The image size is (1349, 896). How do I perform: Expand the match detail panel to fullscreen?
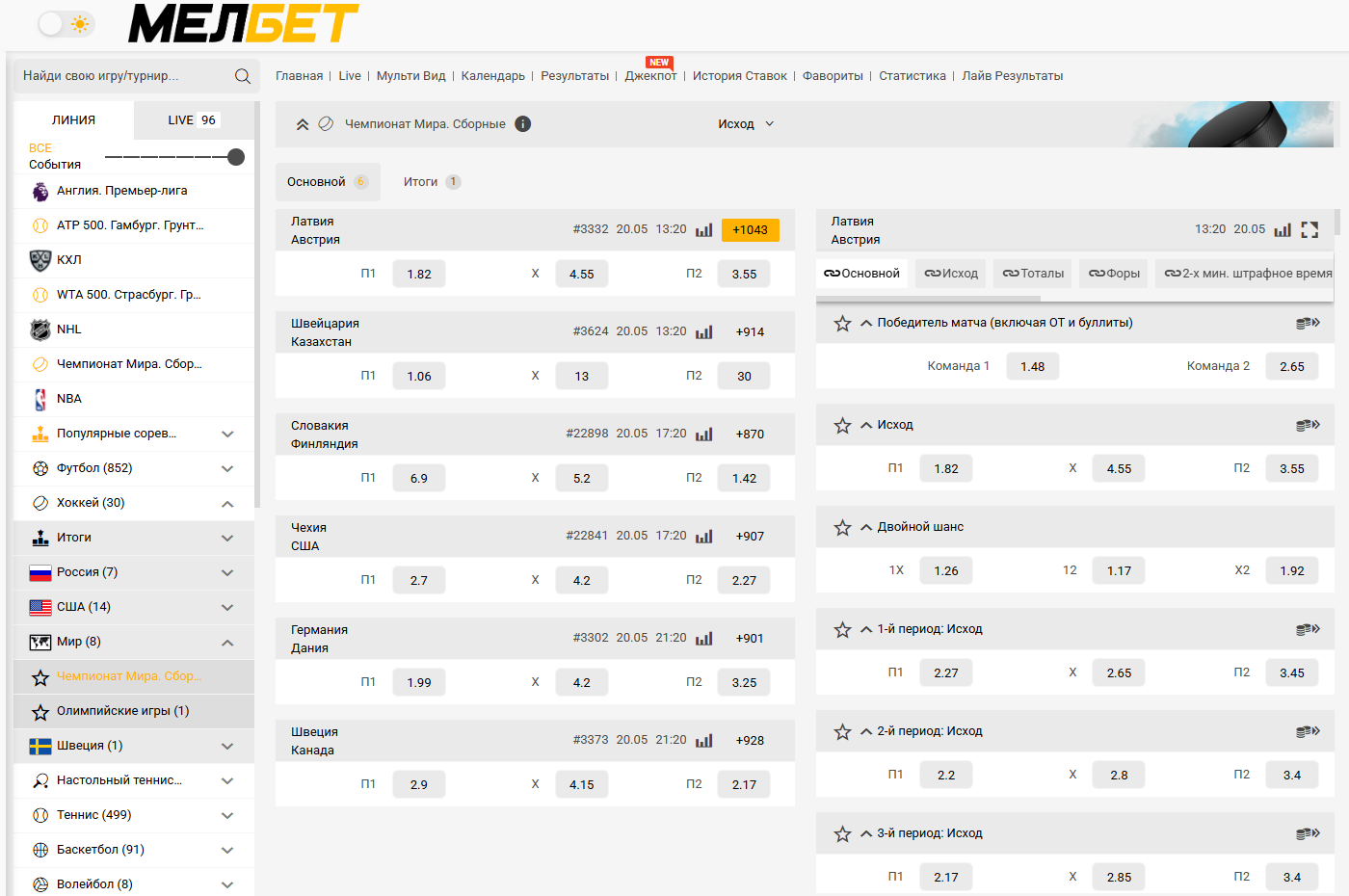point(1309,229)
